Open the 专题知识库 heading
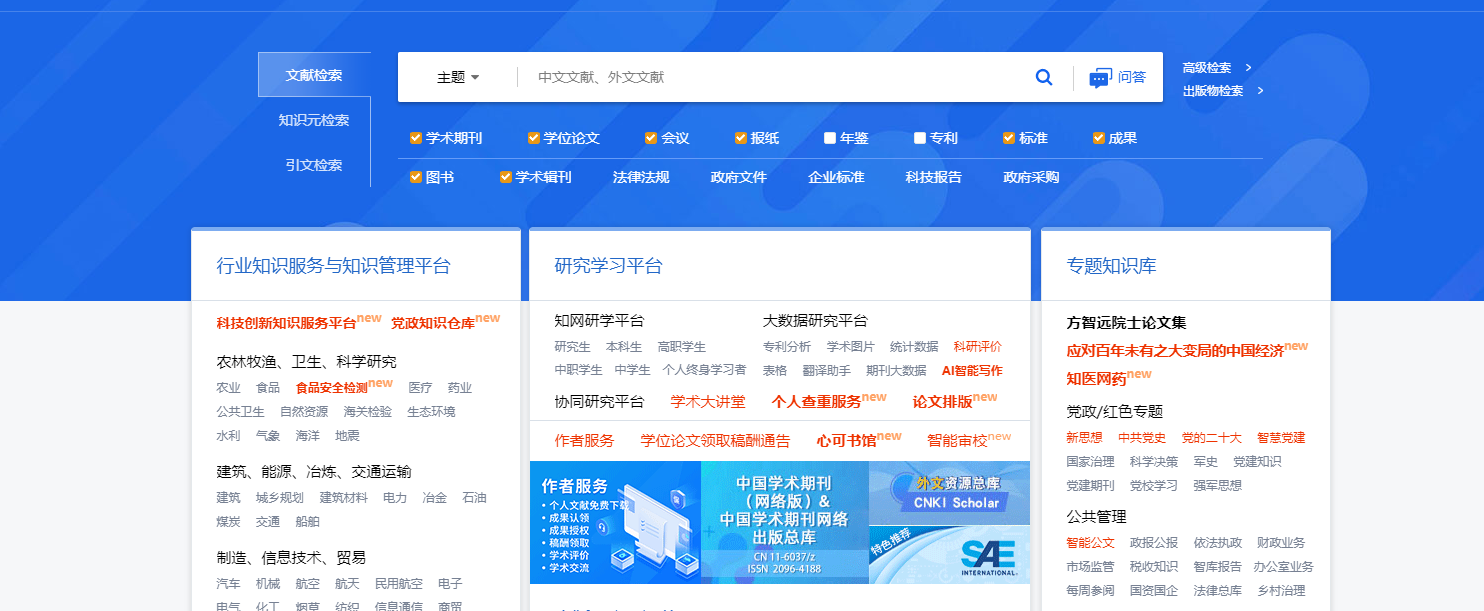 1111,266
